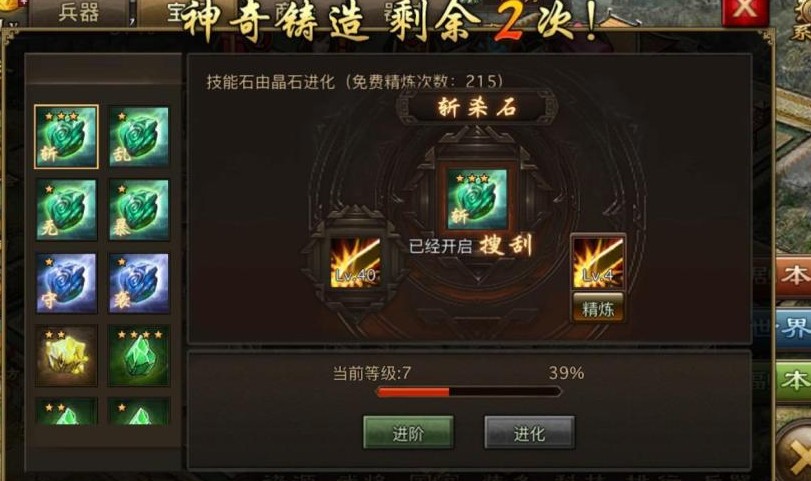Select the four-star green crystal
This screenshot has width=811, height=481.
click(139, 356)
